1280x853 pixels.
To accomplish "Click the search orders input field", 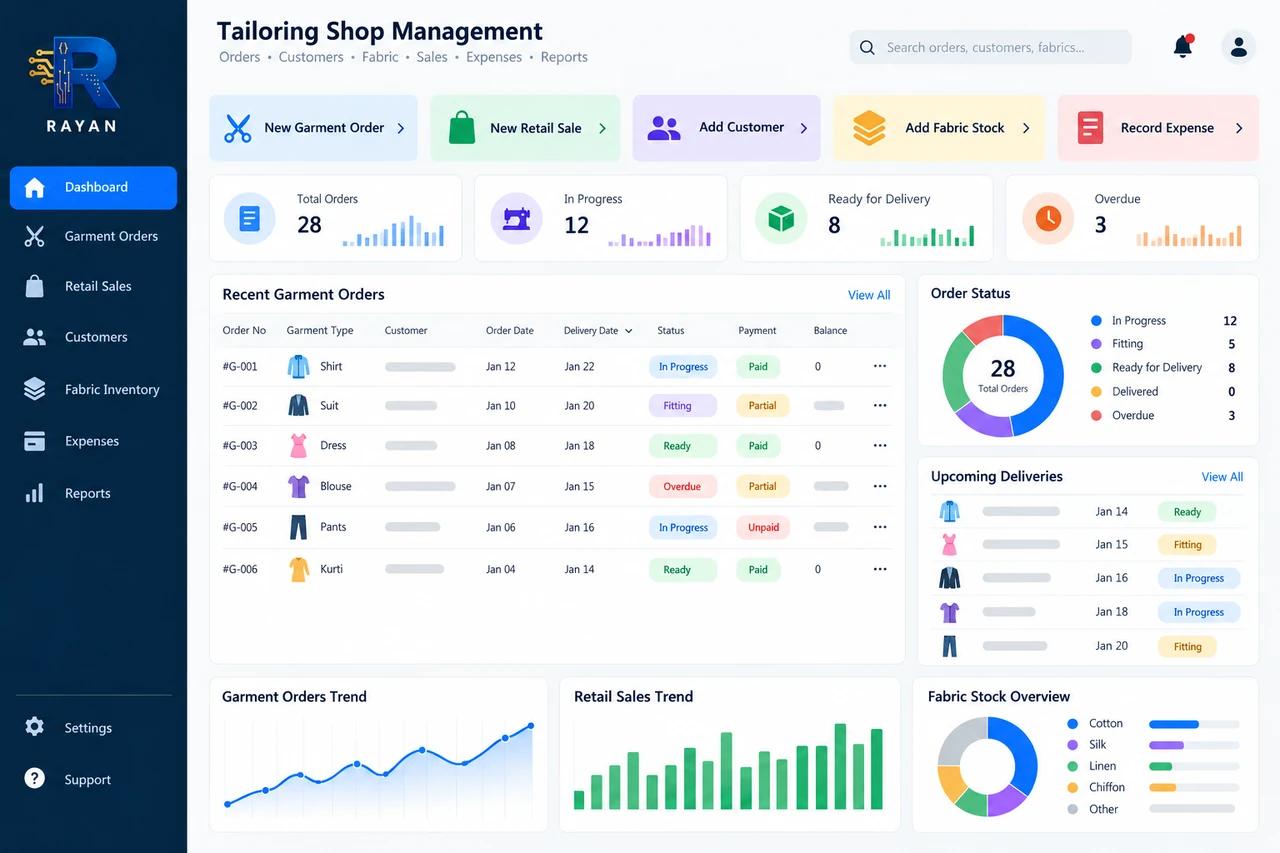I will pyautogui.click(x=990, y=47).
